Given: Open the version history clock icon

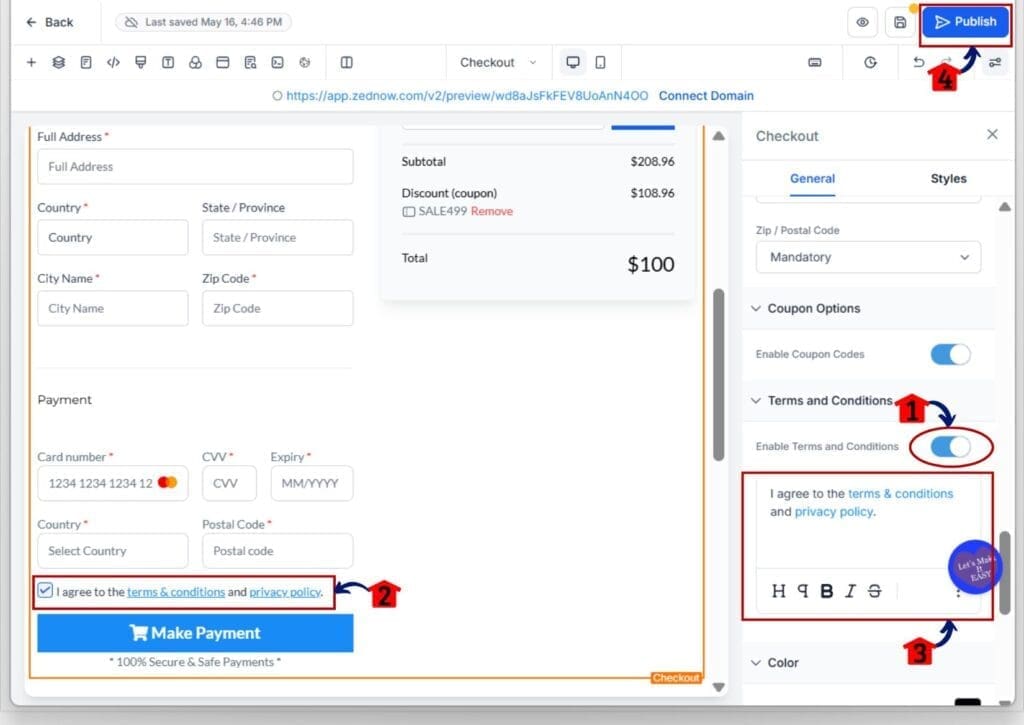Looking at the screenshot, I should [870, 62].
